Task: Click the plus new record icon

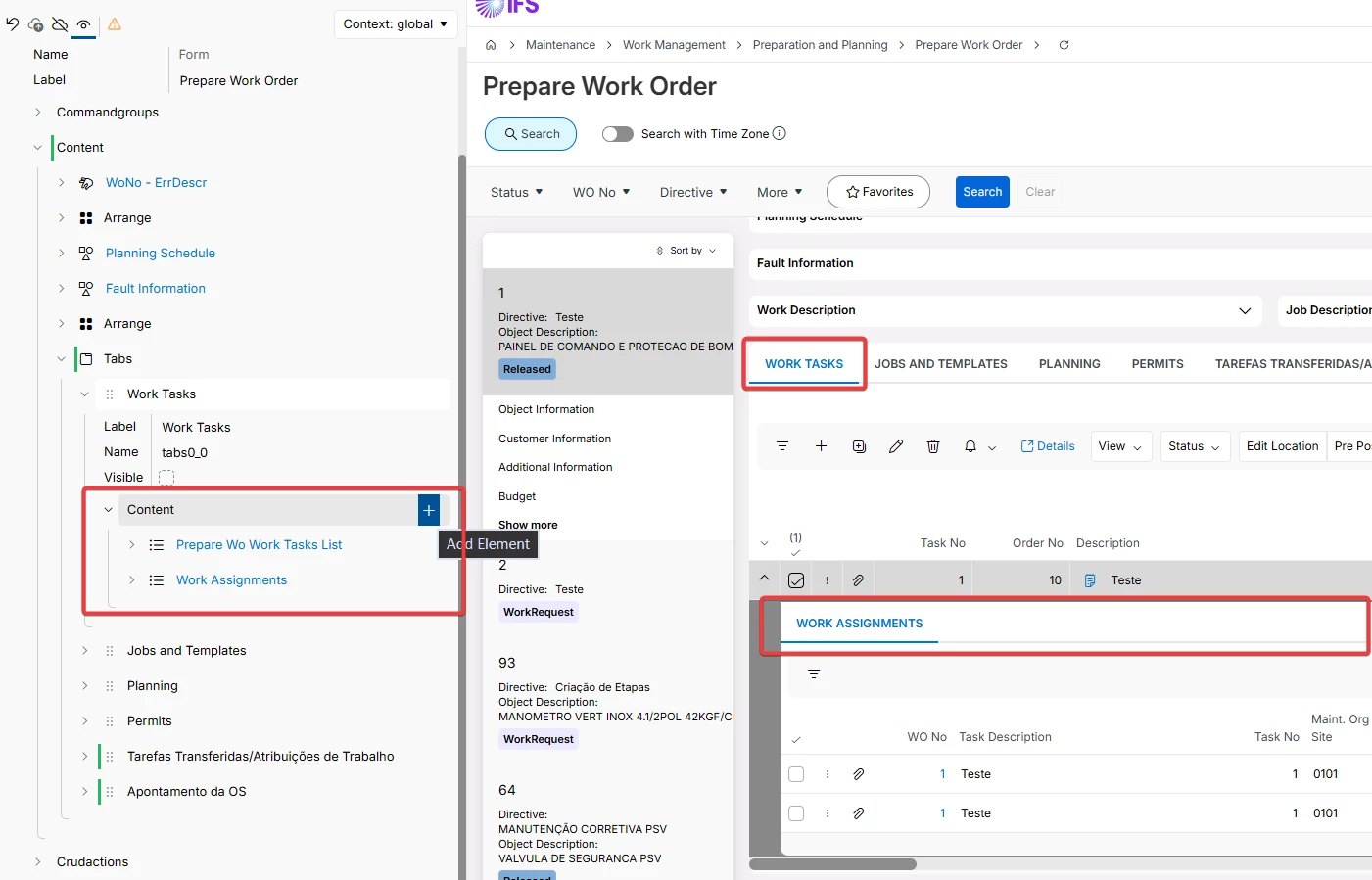Action: click(821, 446)
